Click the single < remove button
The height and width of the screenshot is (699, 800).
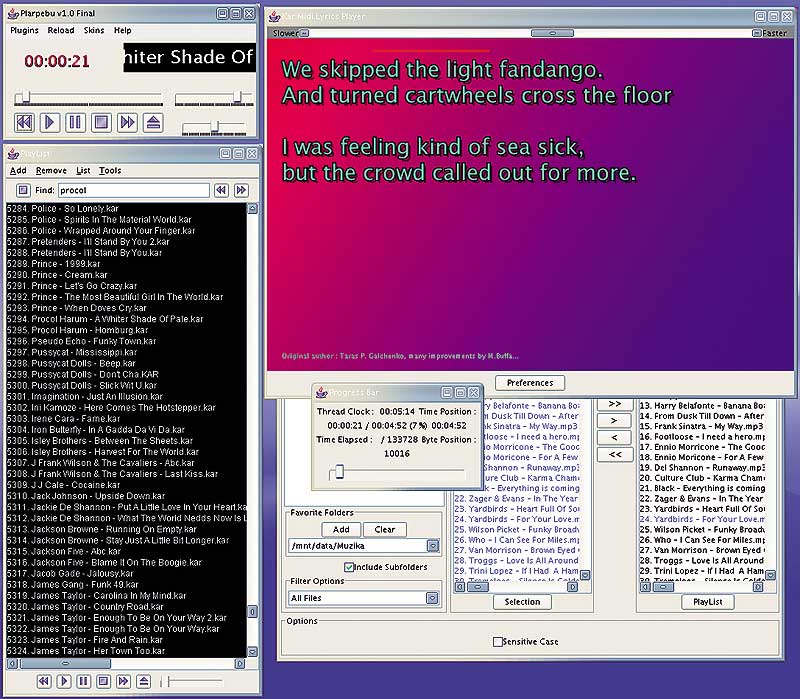click(x=615, y=438)
